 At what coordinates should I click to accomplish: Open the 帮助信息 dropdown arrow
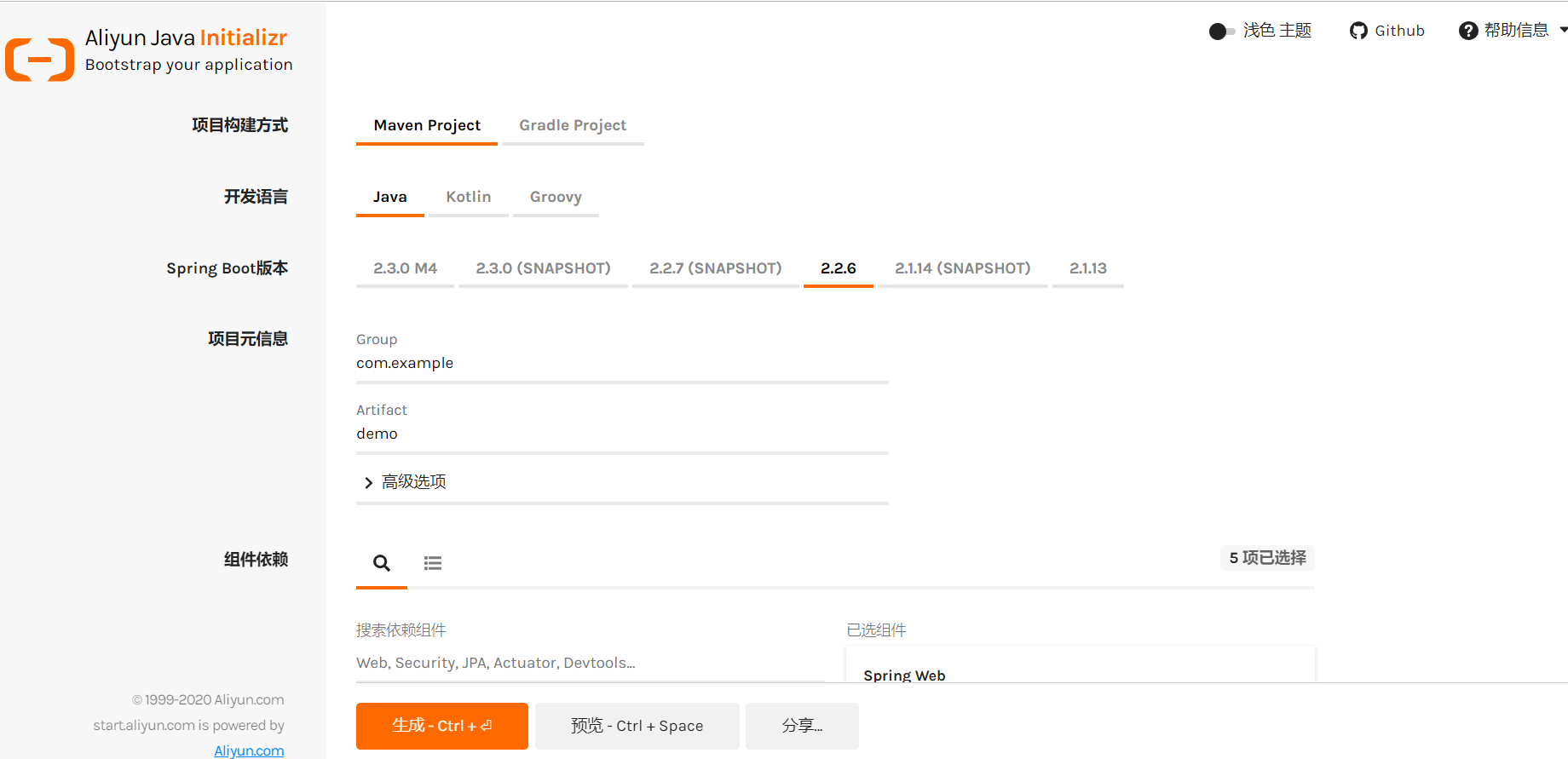coord(1563,30)
